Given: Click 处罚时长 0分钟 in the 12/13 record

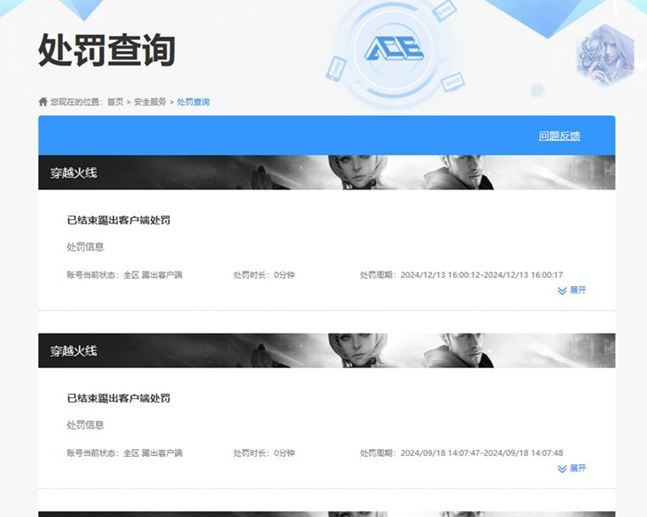Looking at the screenshot, I should coord(264,275).
